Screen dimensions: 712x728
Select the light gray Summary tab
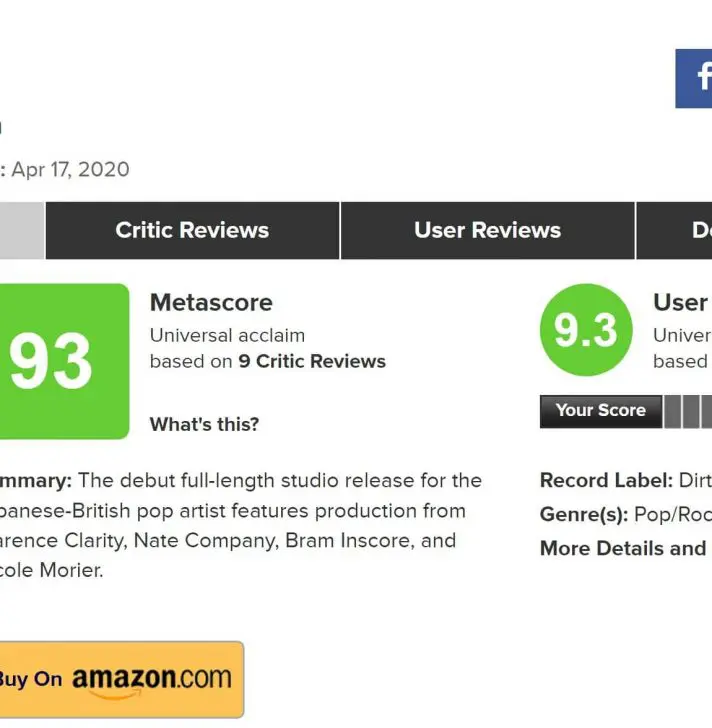point(20,230)
